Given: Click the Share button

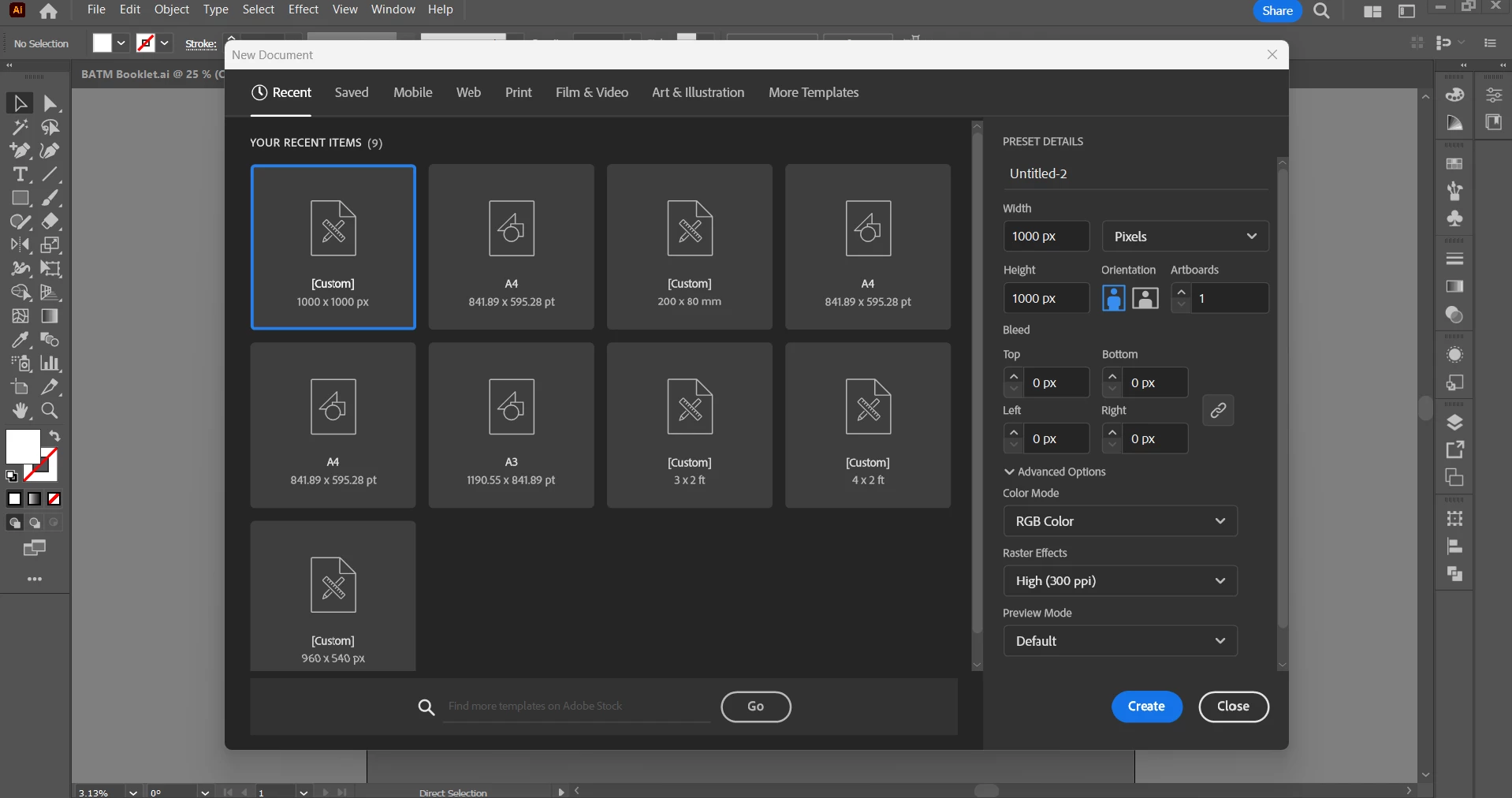Looking at the screenshot, I should click(x=1278, y=11).
